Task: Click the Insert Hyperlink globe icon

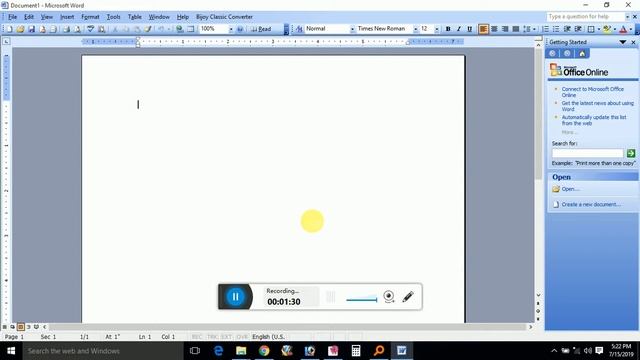Action: (180, 29)
